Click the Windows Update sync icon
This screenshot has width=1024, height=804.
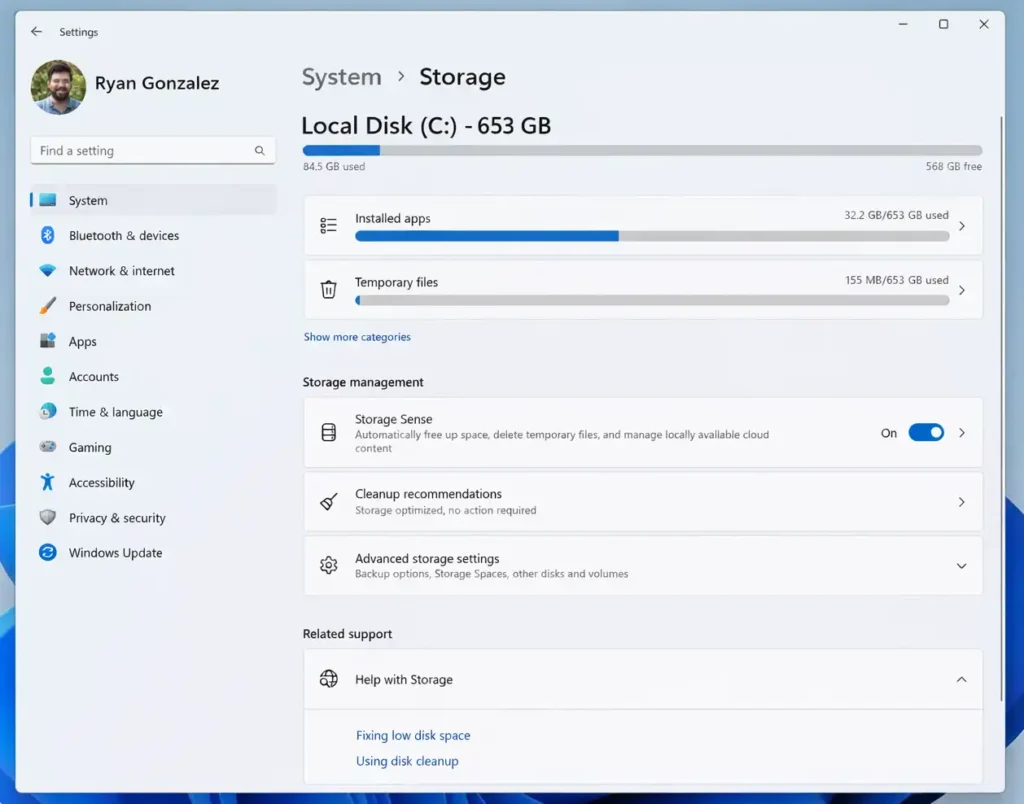click(47, 553)
